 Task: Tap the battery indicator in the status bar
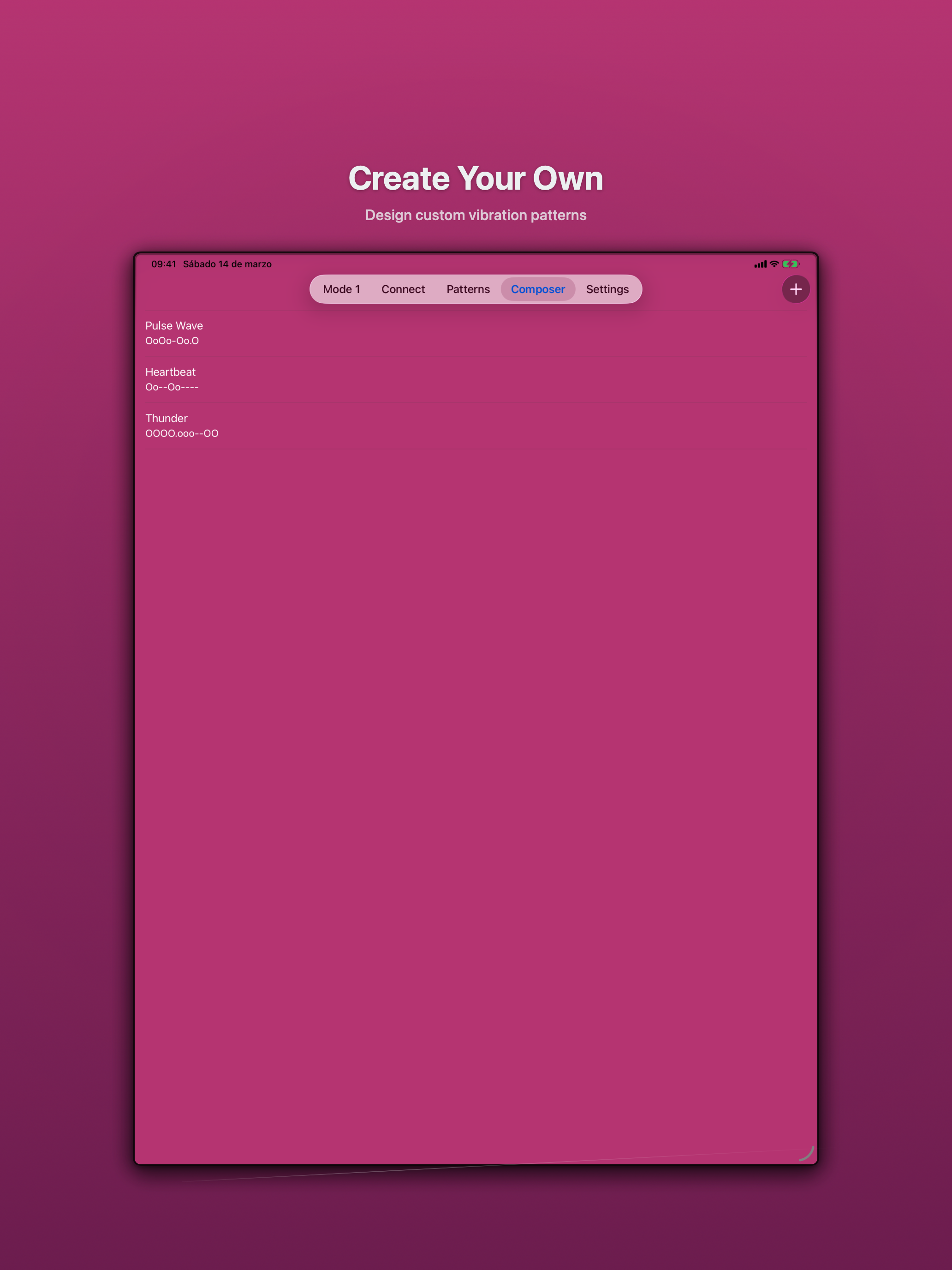791,264
